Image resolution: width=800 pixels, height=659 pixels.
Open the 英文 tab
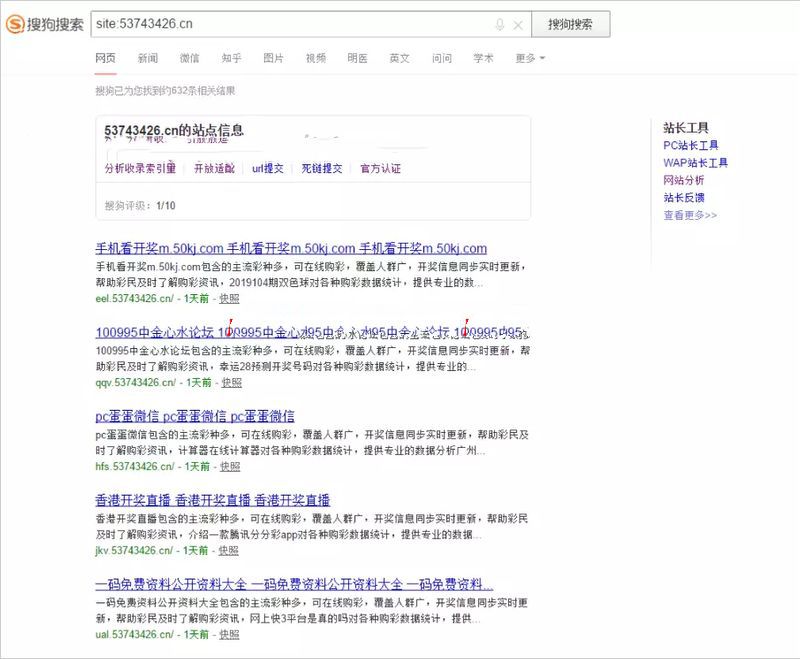pyautogui.click(x=399, y=58)
